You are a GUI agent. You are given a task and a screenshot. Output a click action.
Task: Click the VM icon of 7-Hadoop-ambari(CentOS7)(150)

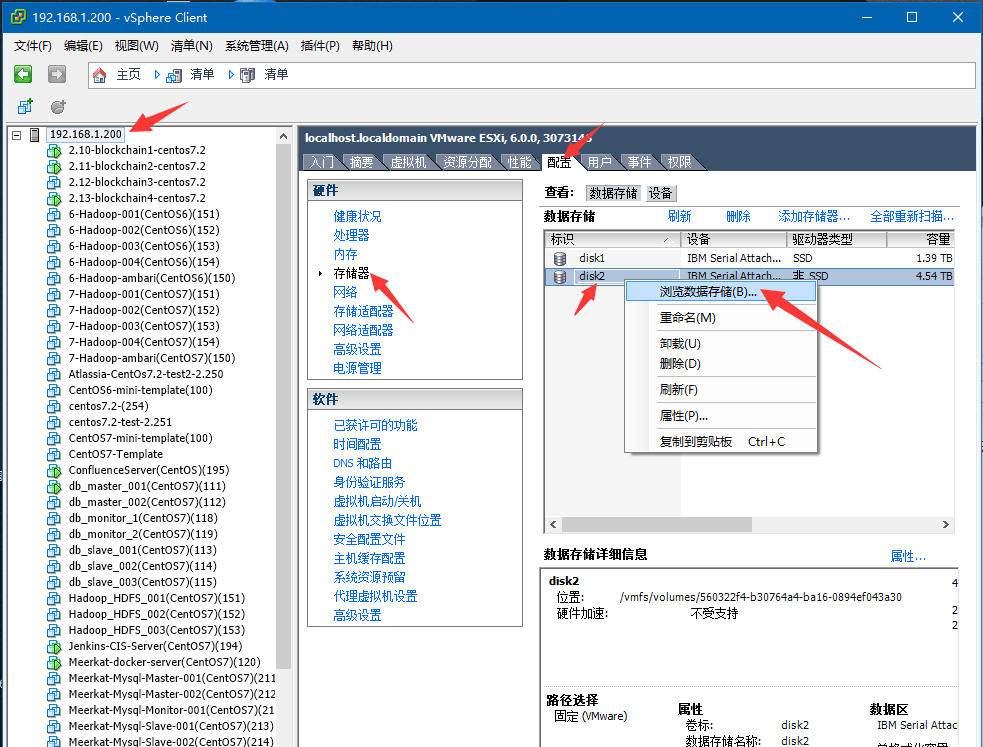[x=55, y=358]
